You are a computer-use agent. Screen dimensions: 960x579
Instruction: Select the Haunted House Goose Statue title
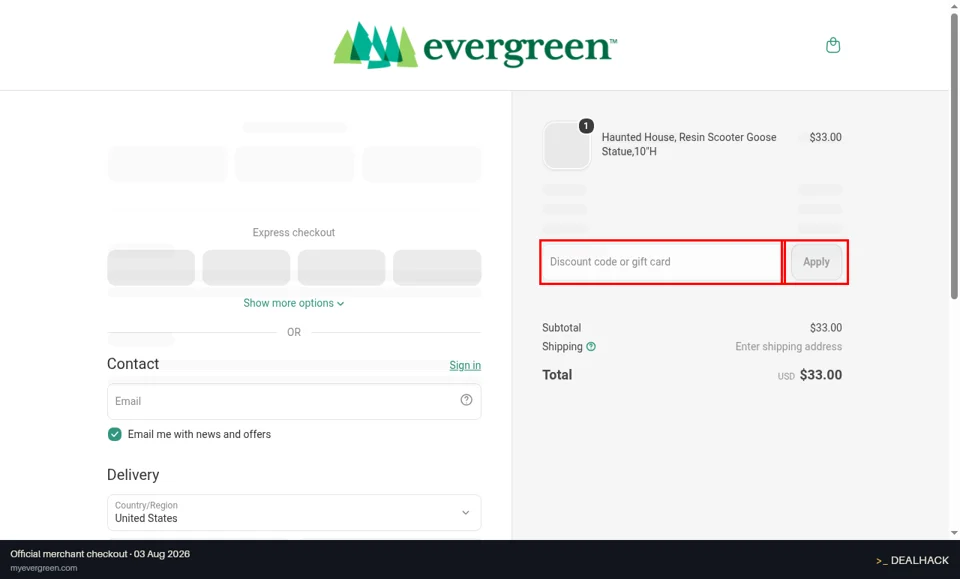689,144
